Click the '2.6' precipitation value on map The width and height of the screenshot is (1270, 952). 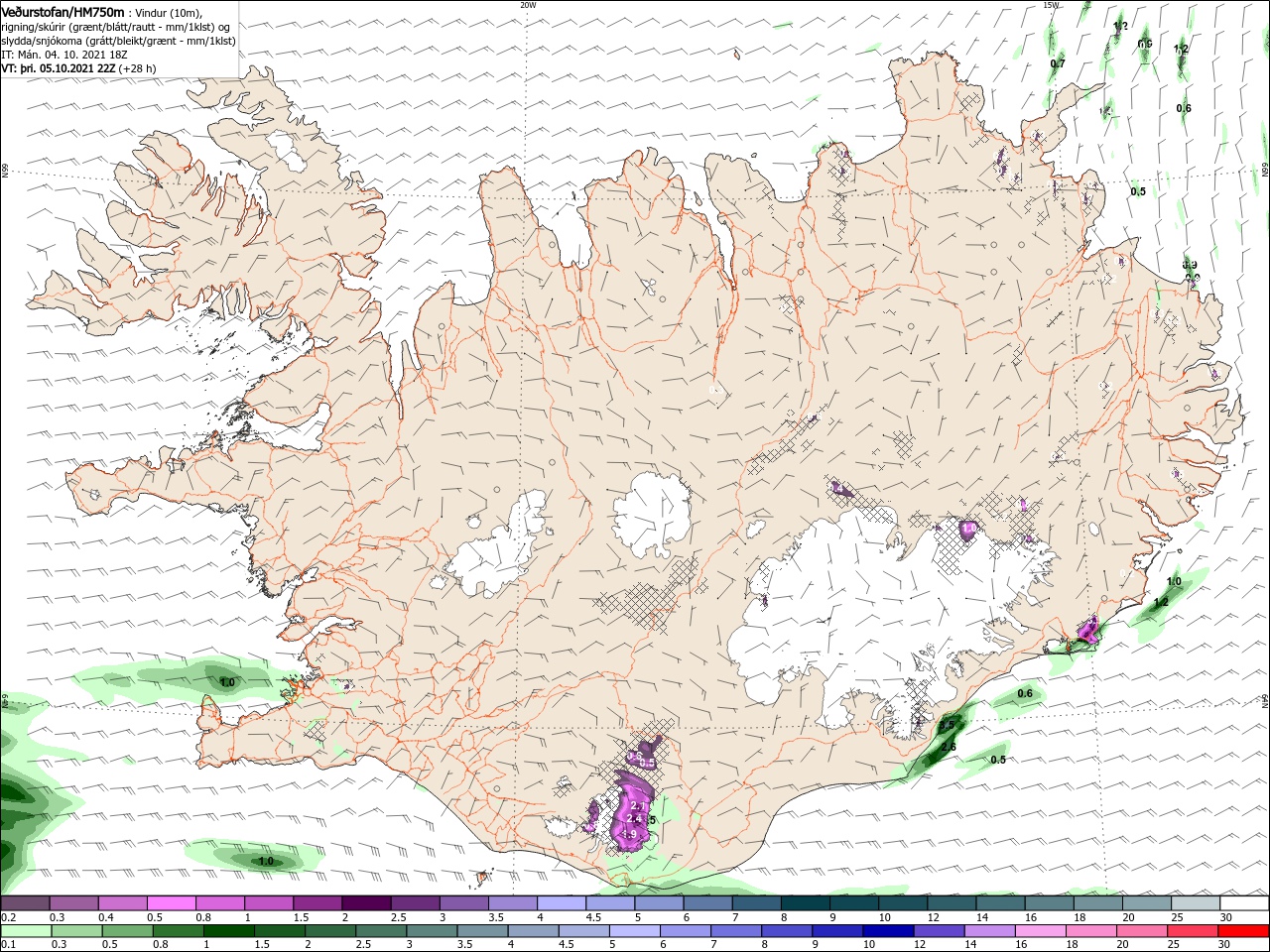[x=949, y=747]
